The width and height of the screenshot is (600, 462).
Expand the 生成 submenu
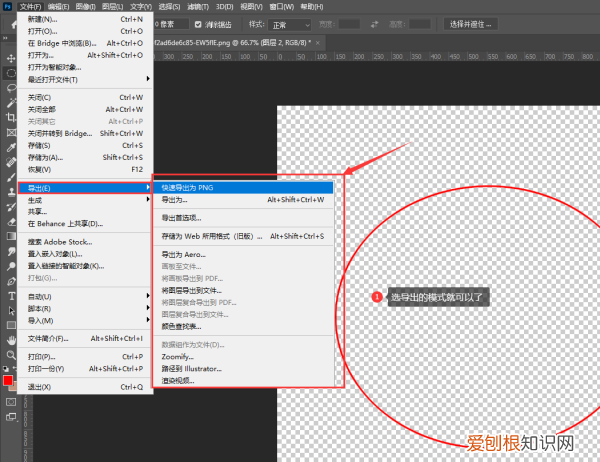[85, 200]
